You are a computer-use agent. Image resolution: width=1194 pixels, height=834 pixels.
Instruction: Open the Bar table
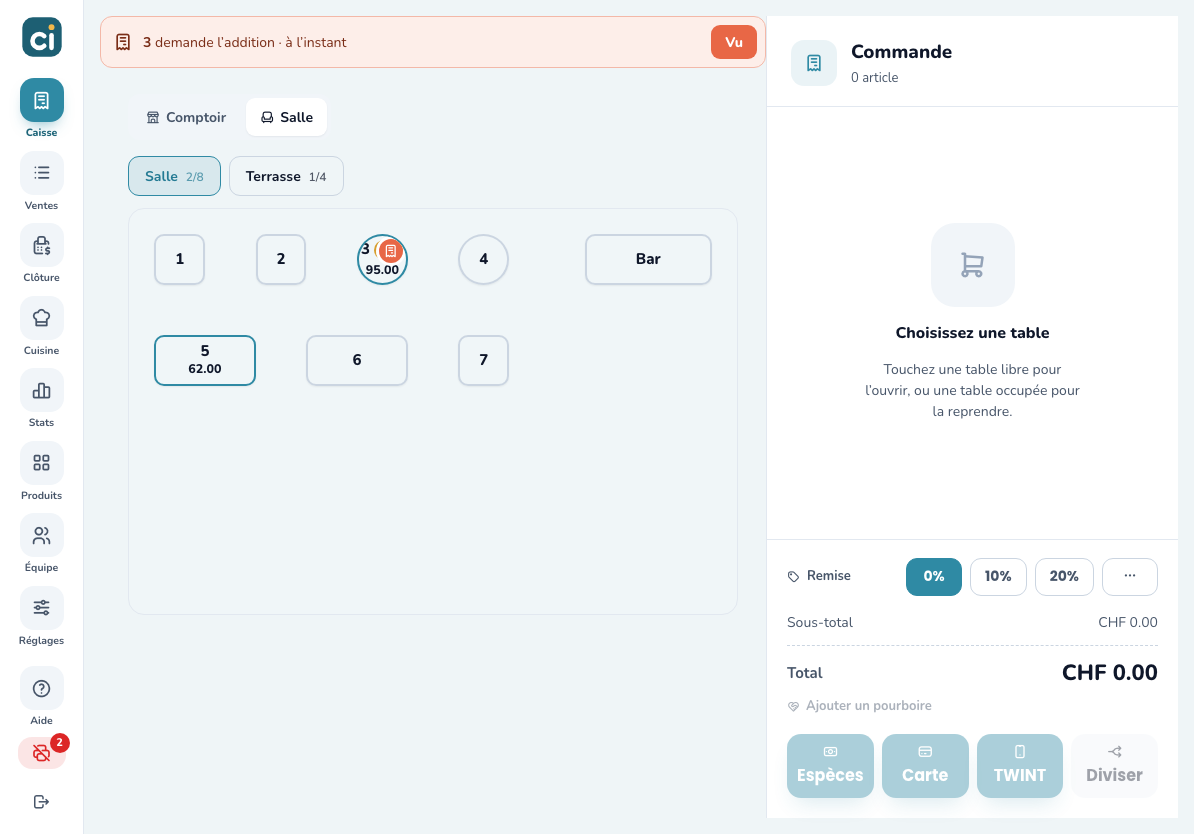[x=648, y=259]
